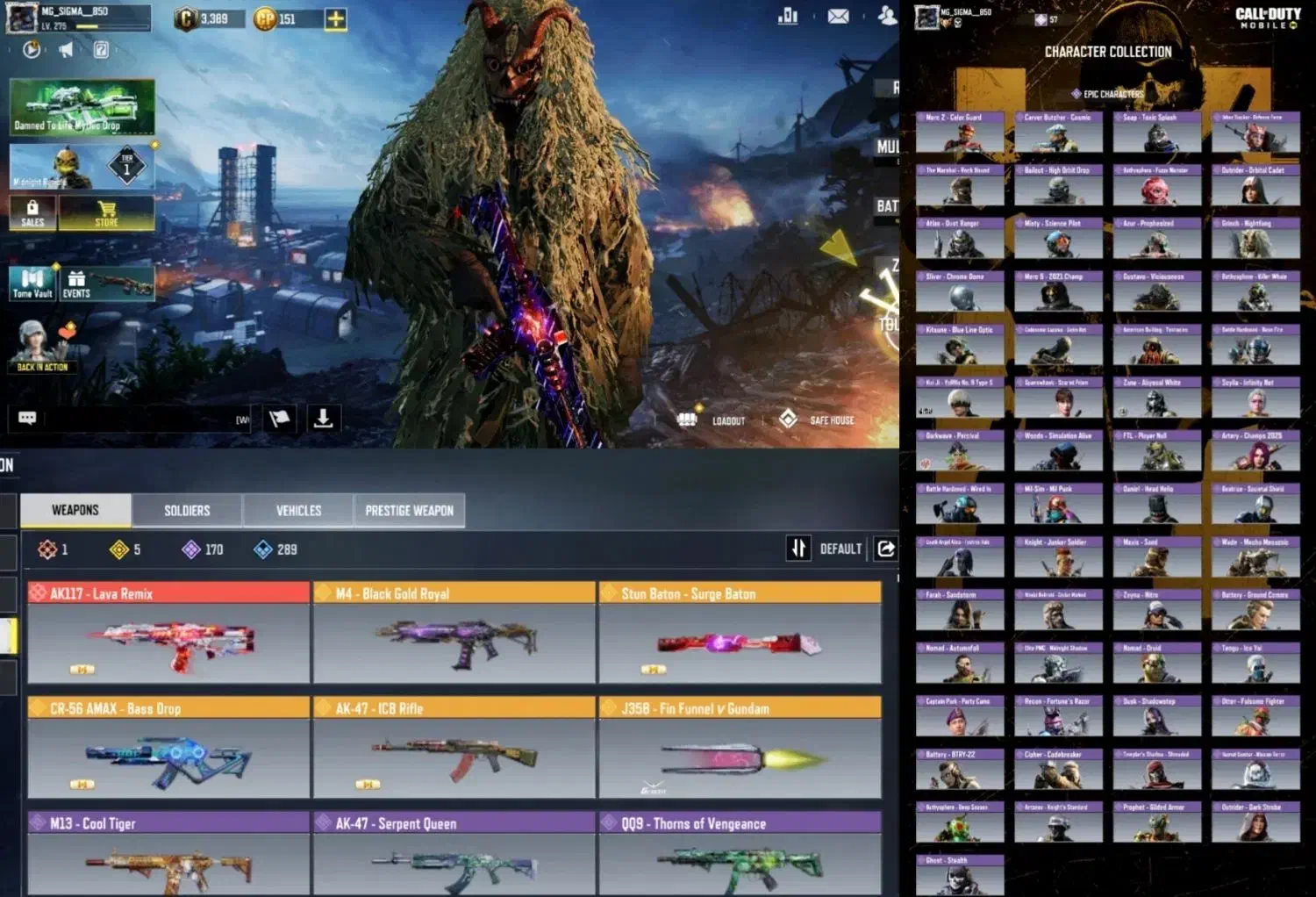This screenshot has height=897, width=1316.
Task: Open the Safe House icon
Action: point(788,420)
